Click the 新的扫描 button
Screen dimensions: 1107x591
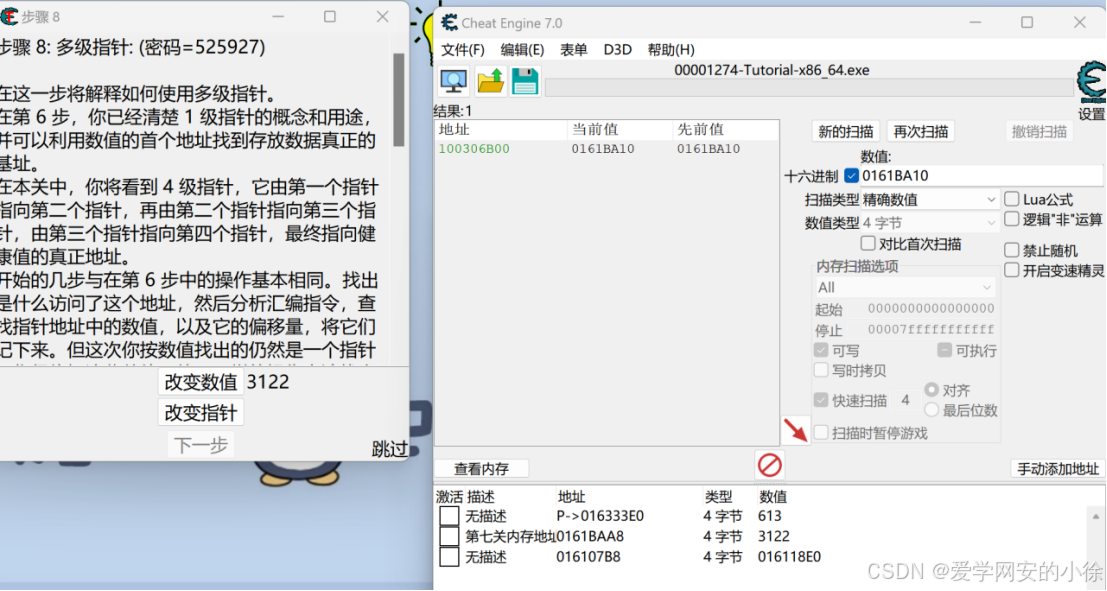(x=846, y=131)
